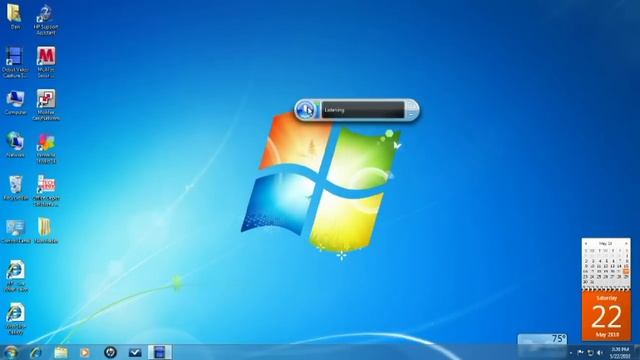Click the checkmark taskbar icon
The width and height of the screenshot is (640, 360).
pyautogui.click(x=135, y=352)
